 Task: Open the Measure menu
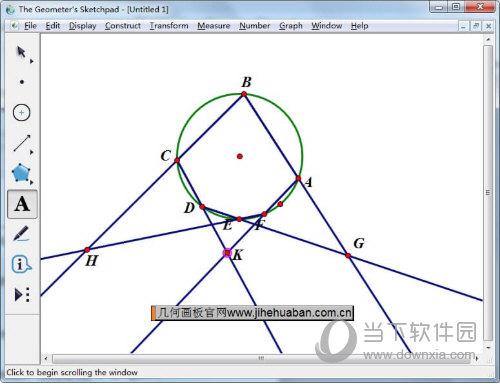[x=214, y=26]
